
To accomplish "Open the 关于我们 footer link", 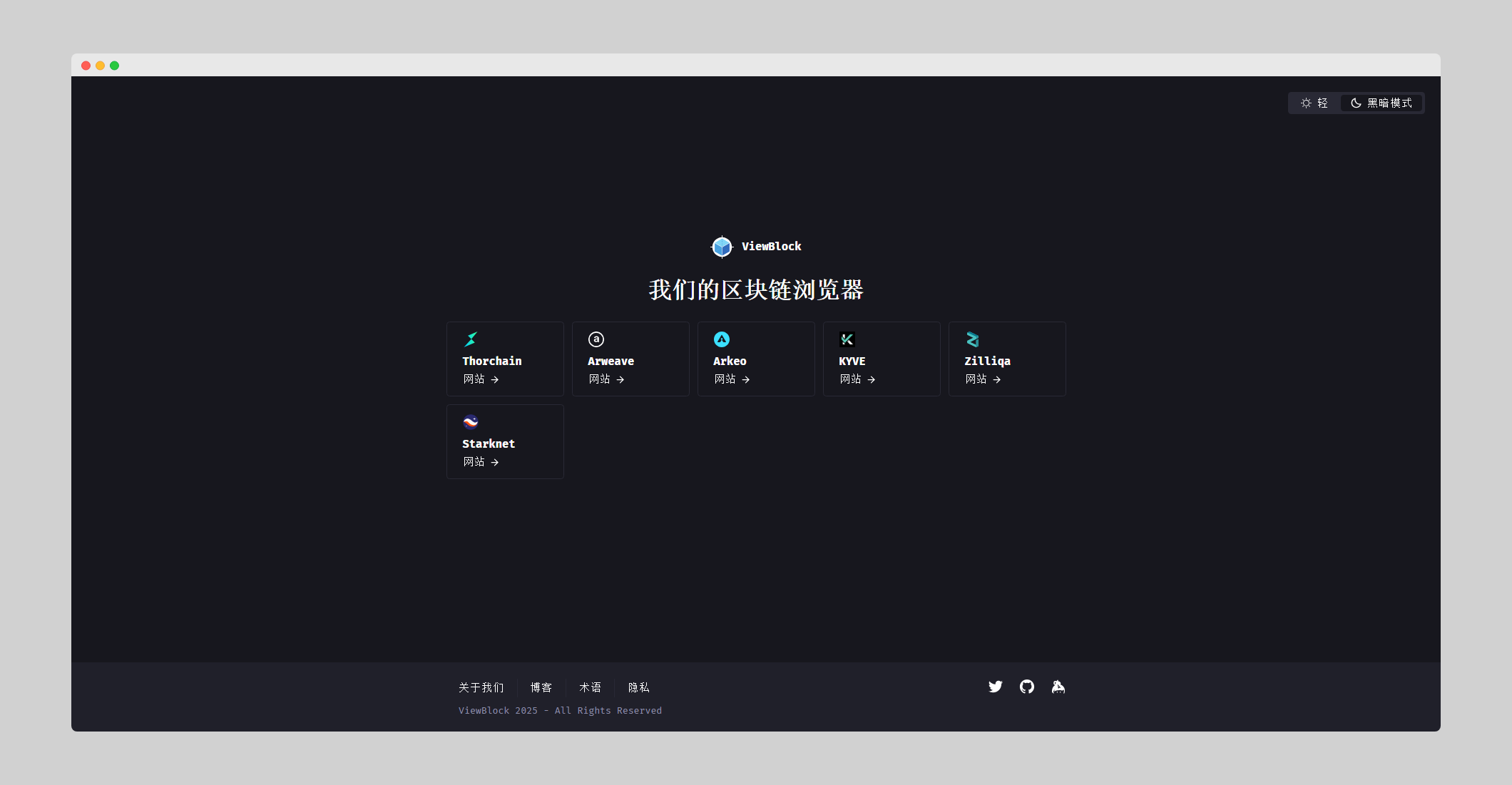I will [x=481, y=688].
